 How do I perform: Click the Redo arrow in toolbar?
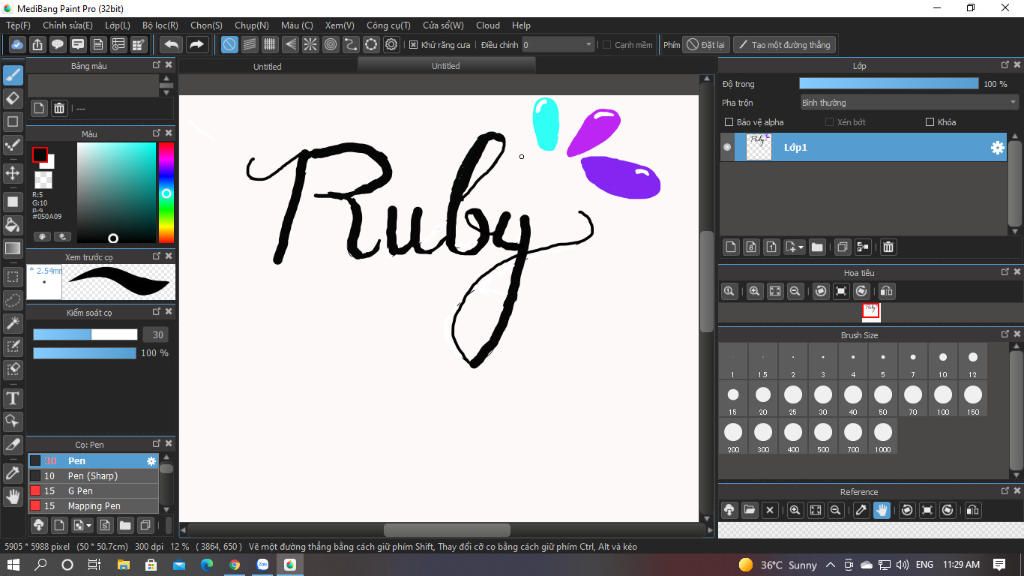pyautogui.click(x=196, y=44)
